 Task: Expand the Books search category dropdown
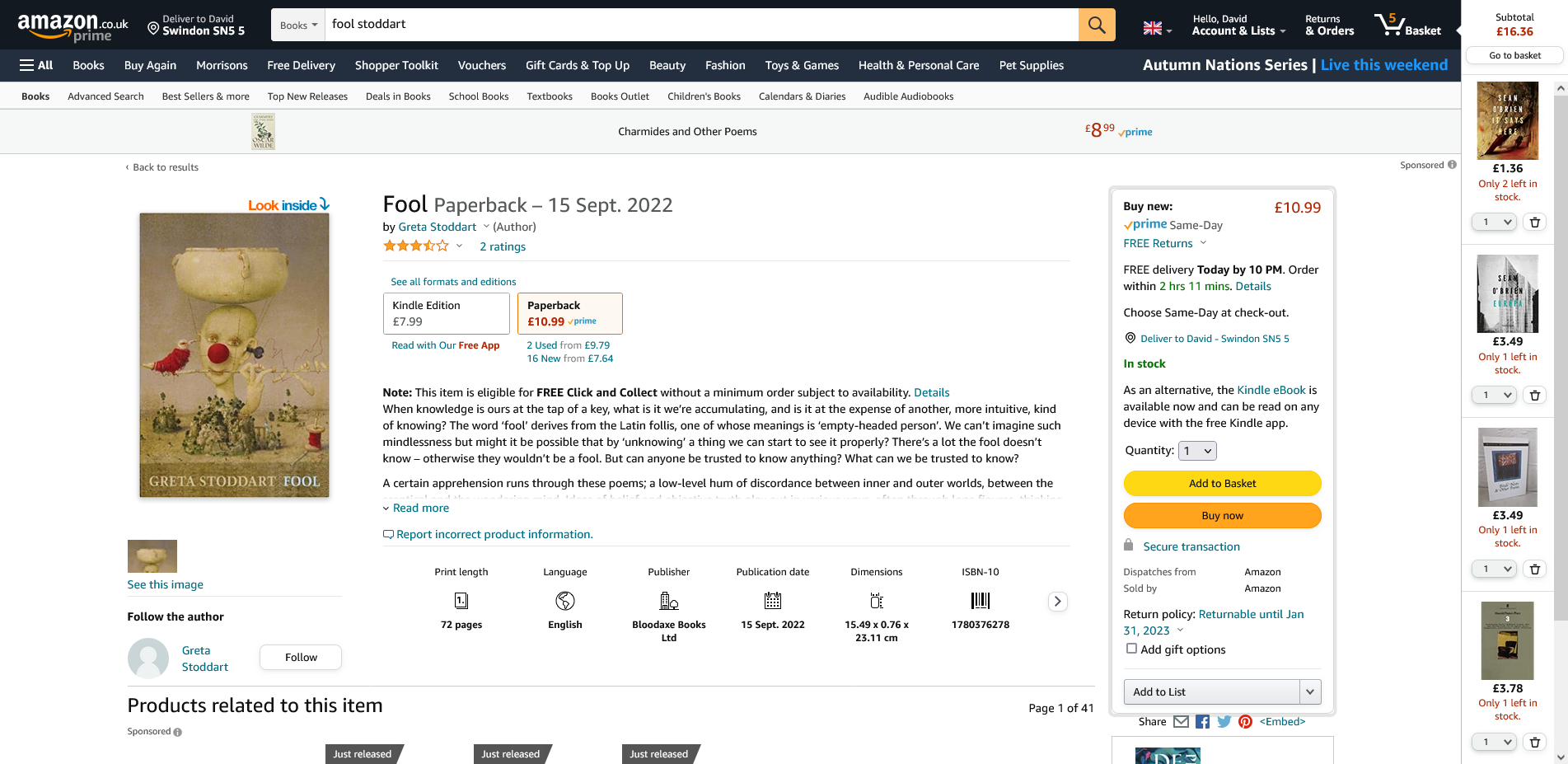coord(298,25)
